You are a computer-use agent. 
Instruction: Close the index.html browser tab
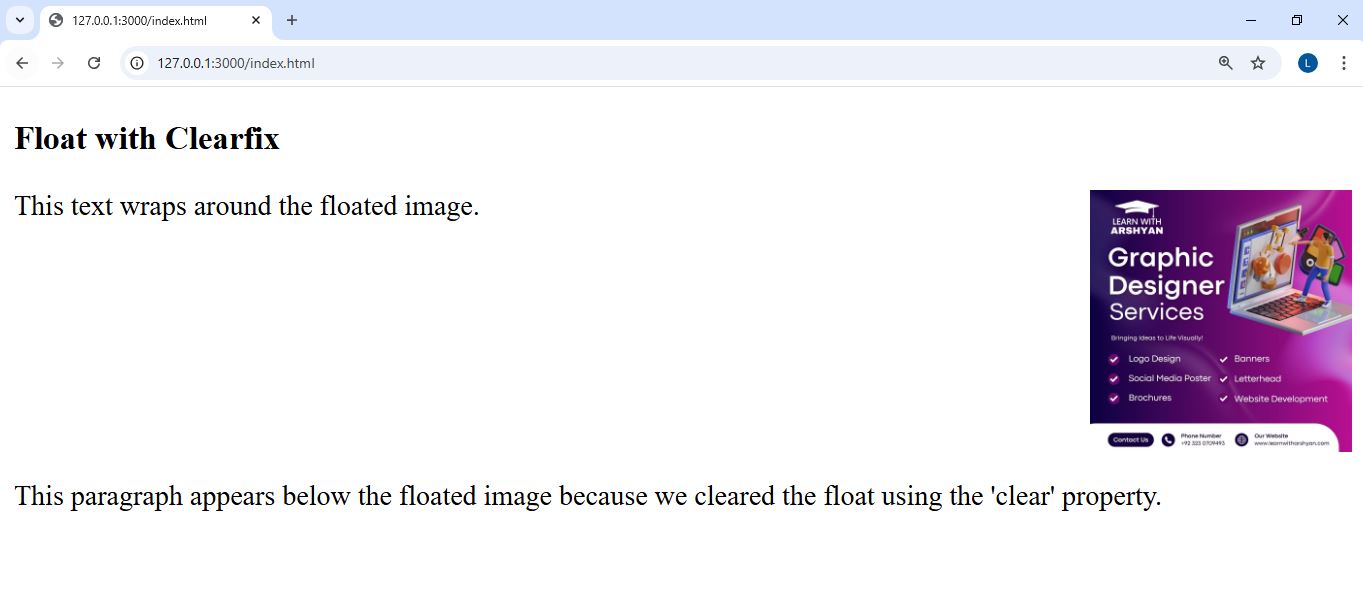[256, 20]
